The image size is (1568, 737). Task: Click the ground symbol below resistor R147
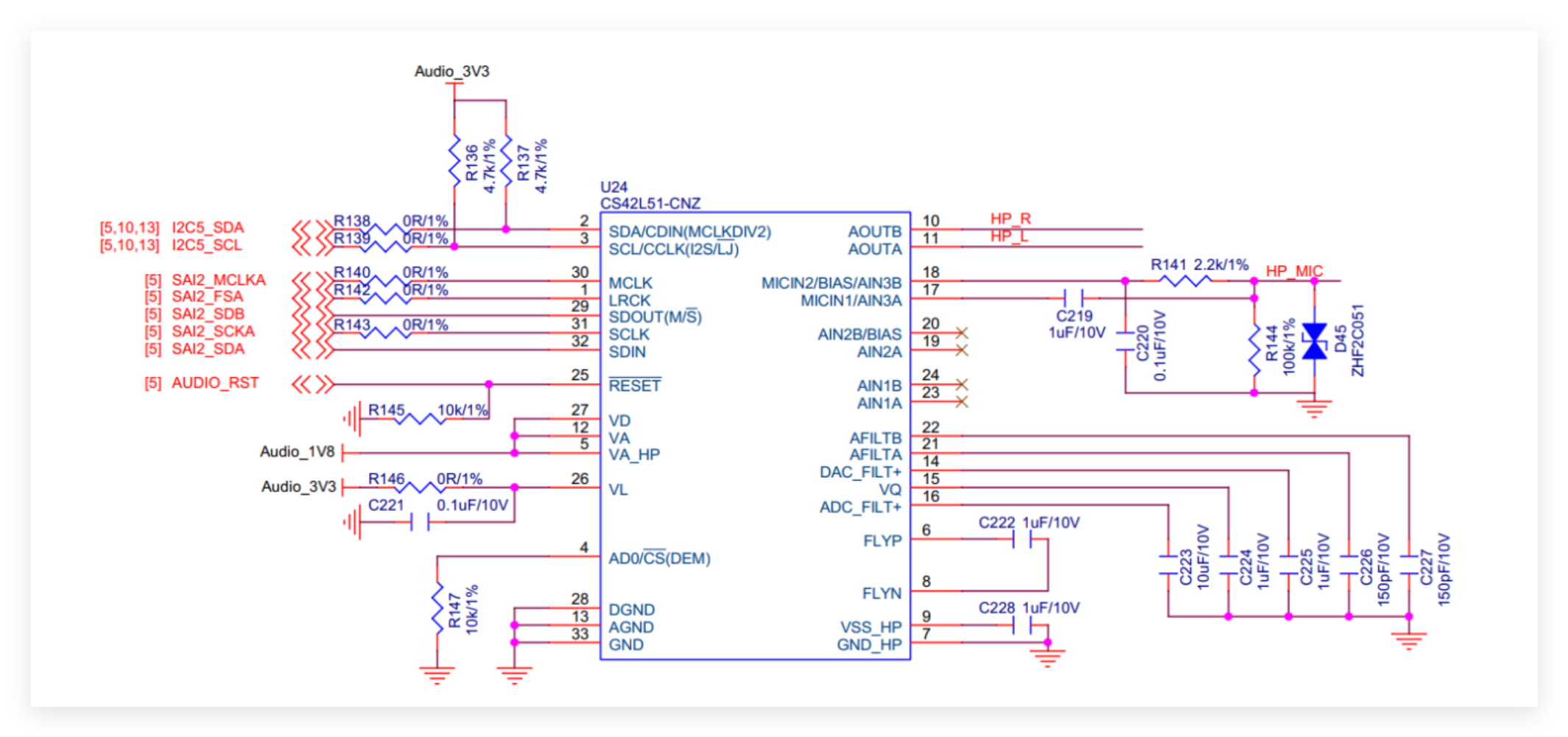coord(437,675)
